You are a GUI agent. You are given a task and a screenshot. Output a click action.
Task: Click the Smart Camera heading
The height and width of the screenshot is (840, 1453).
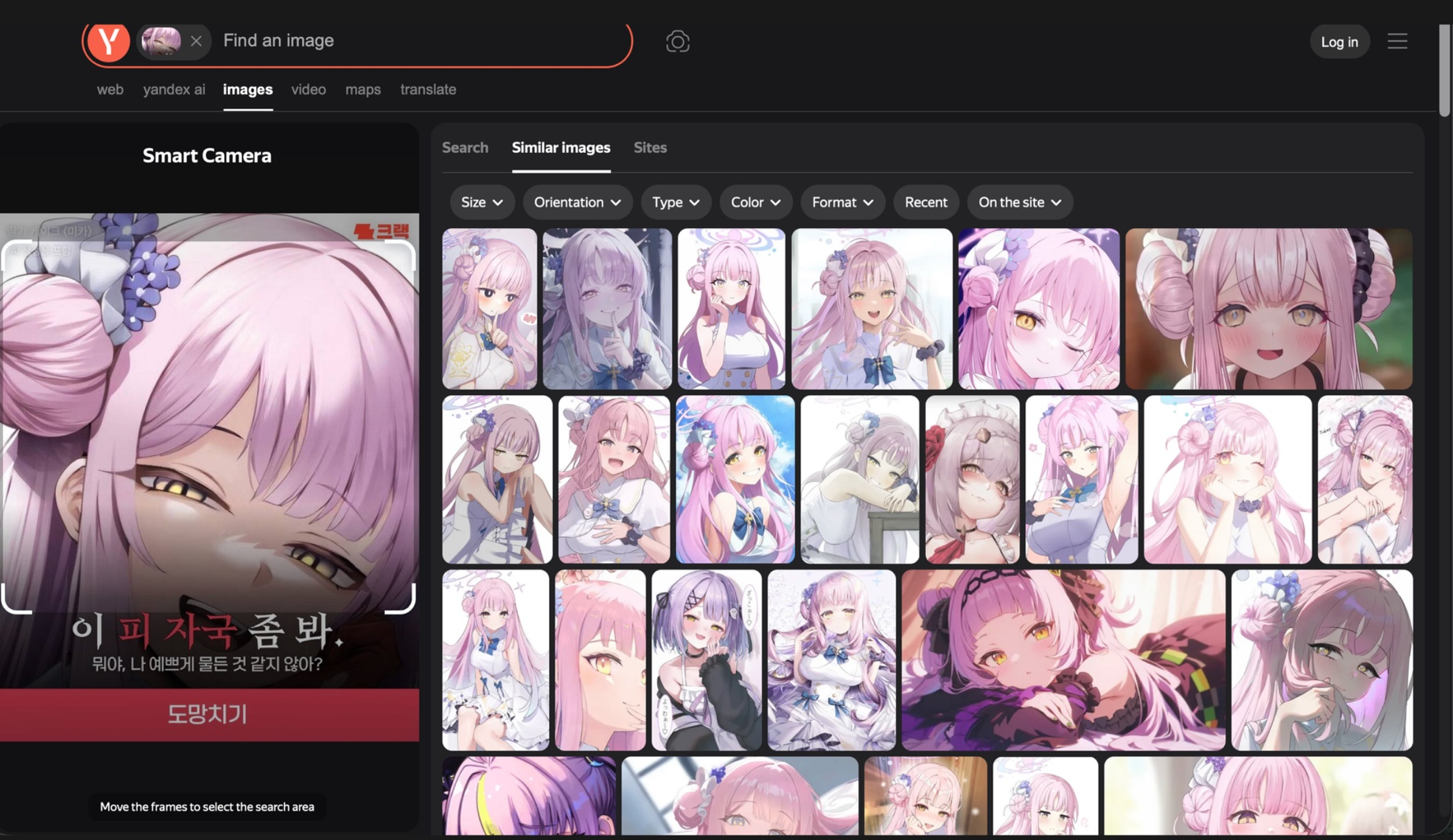coord(207,155)
